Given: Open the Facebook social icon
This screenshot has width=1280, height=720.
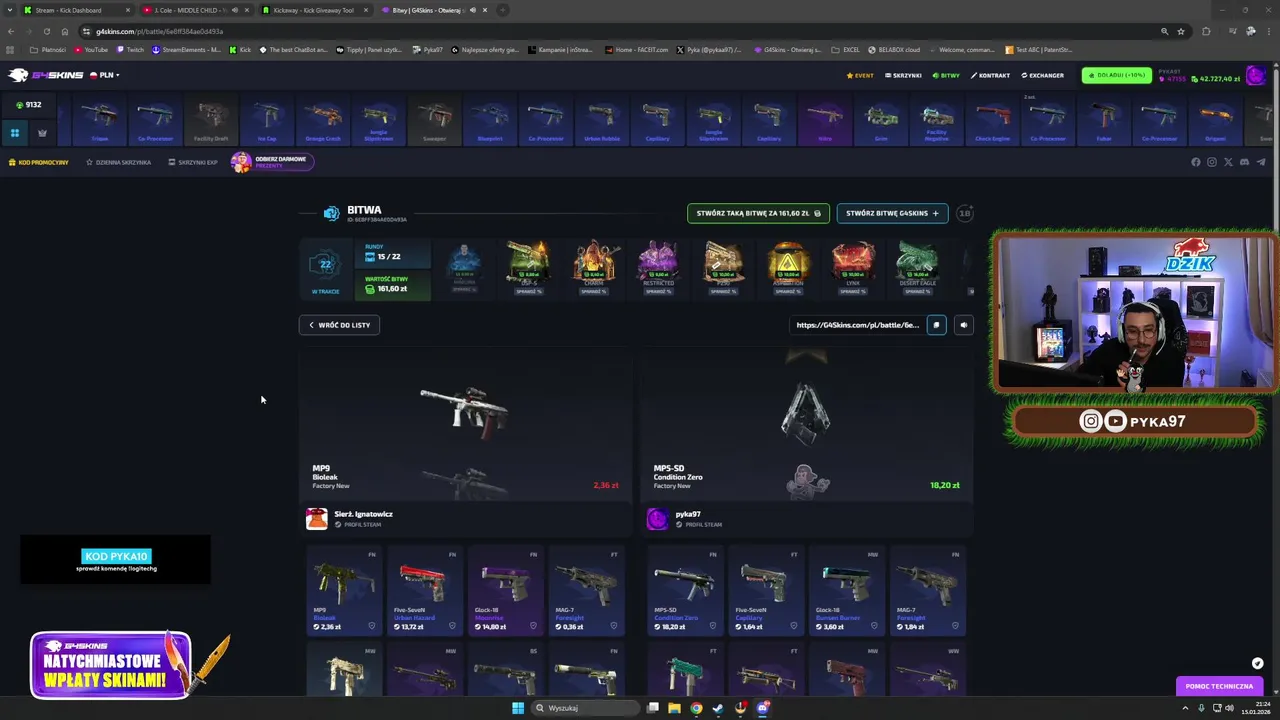Looking at the screenshot, I should tap(1196, 162).
